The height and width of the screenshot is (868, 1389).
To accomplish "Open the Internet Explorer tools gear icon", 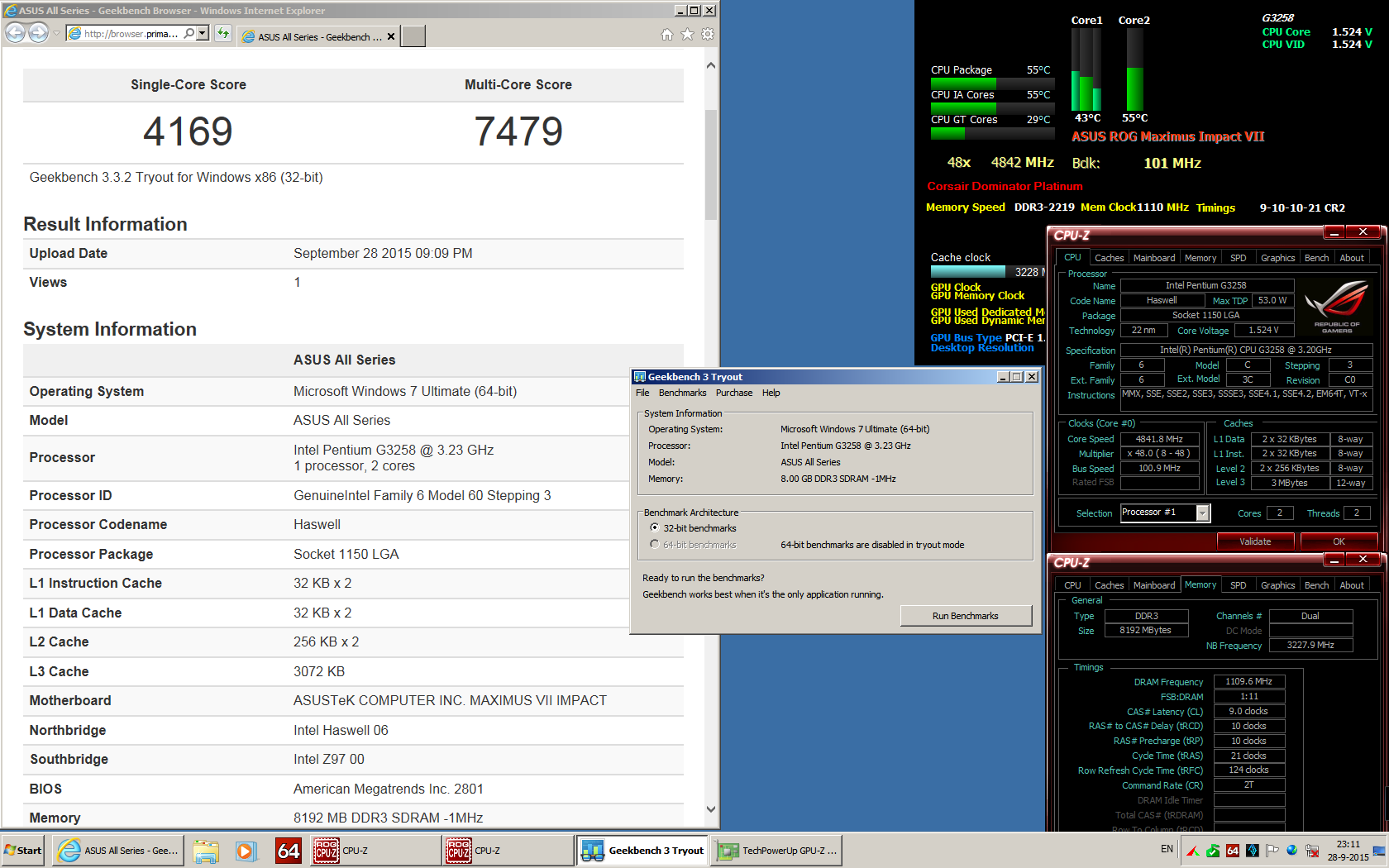I will [708, 35].
